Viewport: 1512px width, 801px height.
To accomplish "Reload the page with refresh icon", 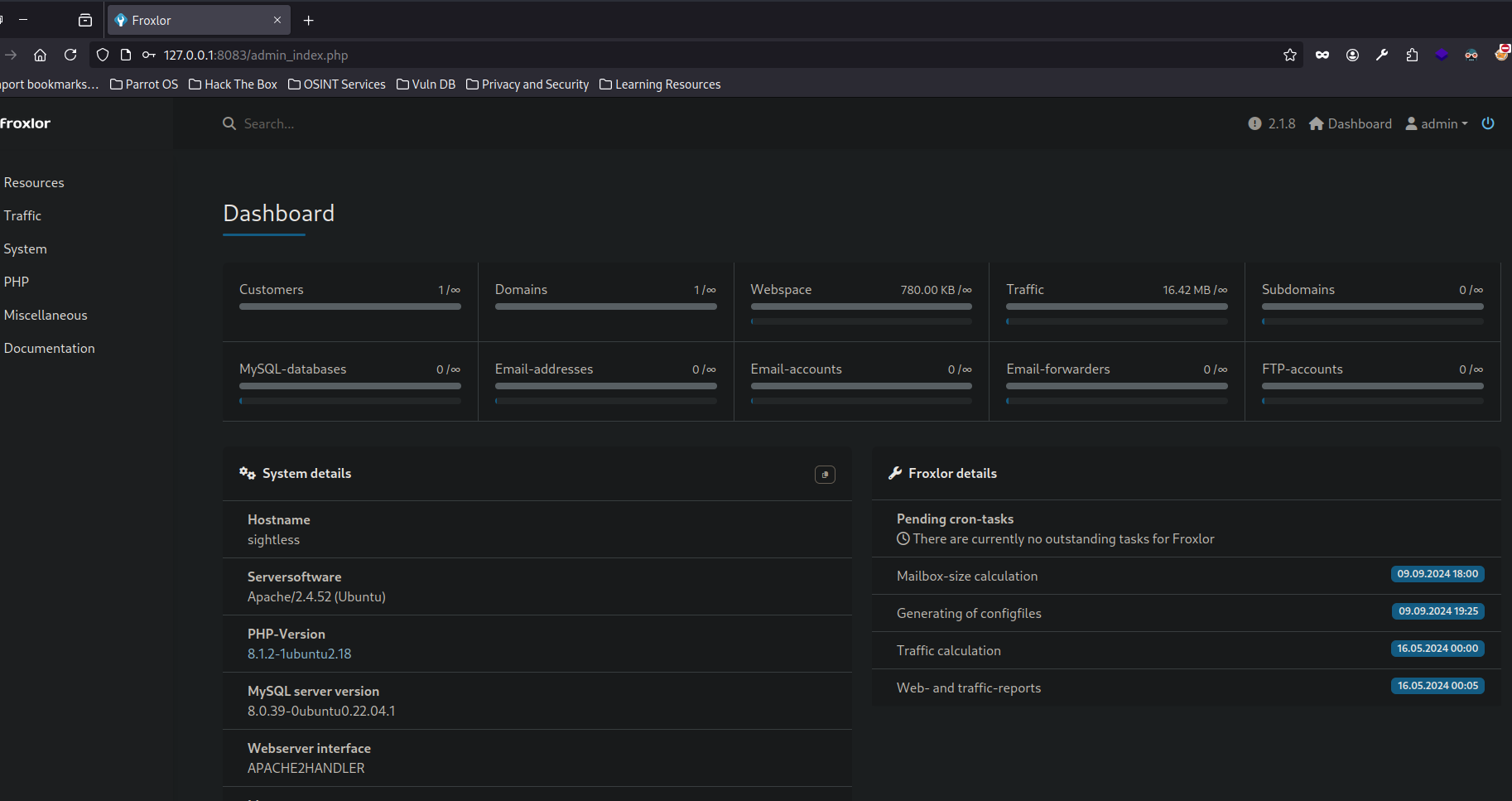I will (x=70, y=55).
